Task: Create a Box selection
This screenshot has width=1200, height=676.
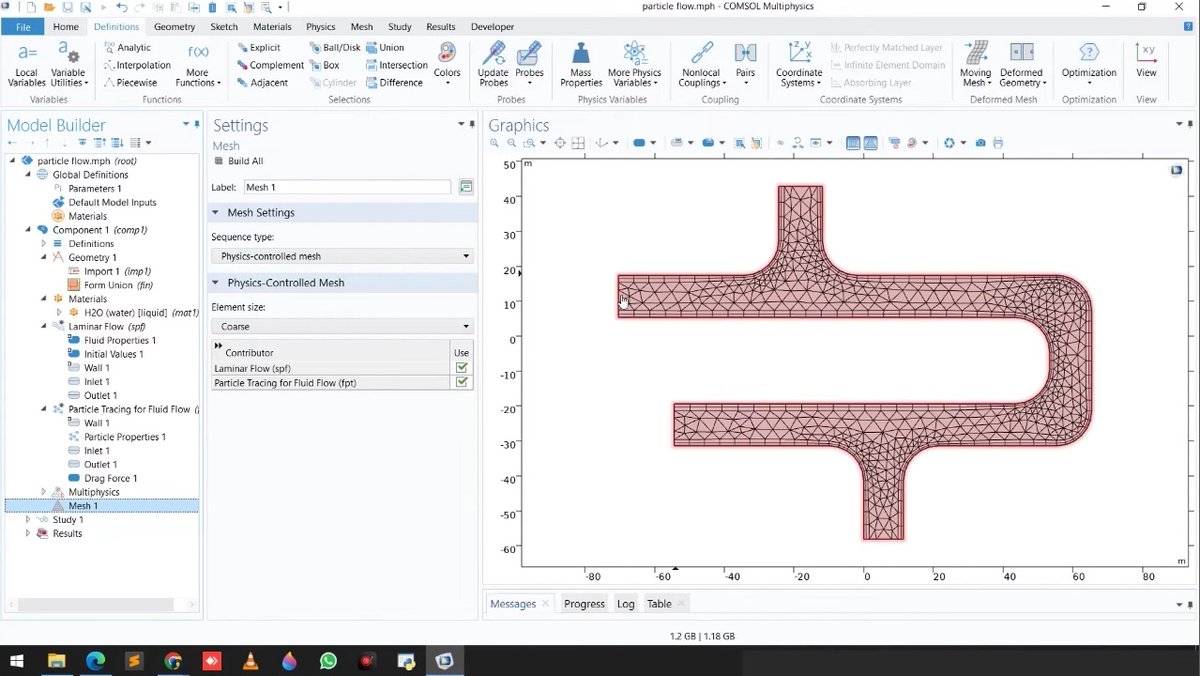Action: (324, 65)
